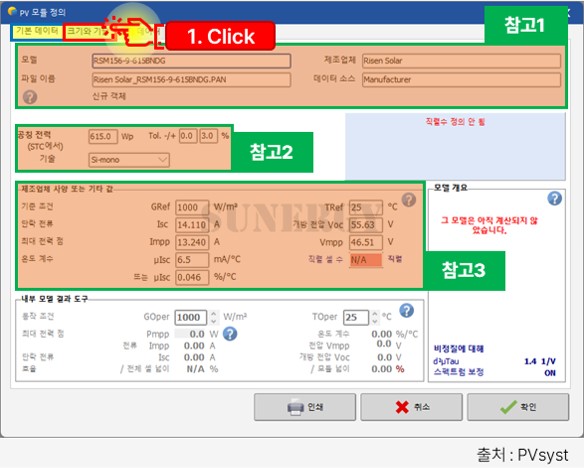Click the Isc 14.110 input field
Screen dimensions: 584x468
192,225
